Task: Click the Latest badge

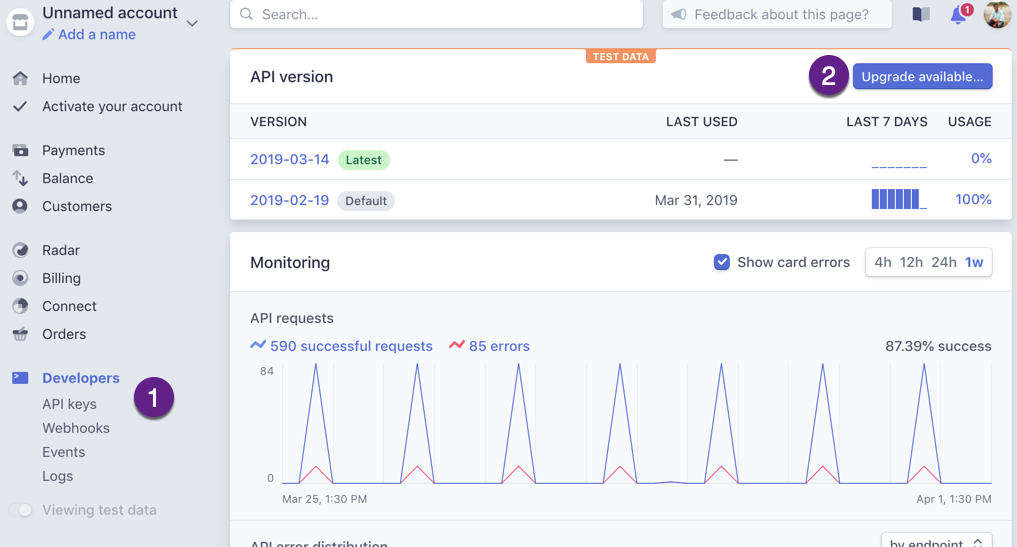Action: 363,160
